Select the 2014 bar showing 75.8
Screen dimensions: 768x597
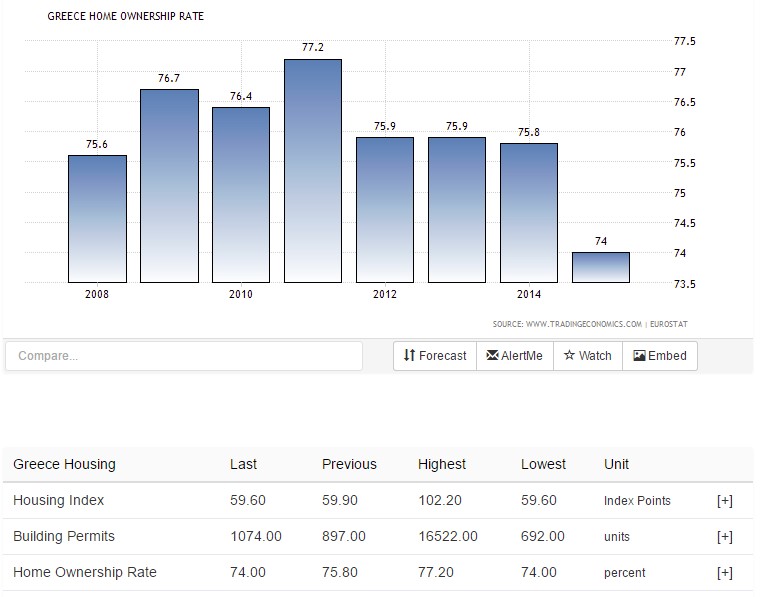pos(529,213)
